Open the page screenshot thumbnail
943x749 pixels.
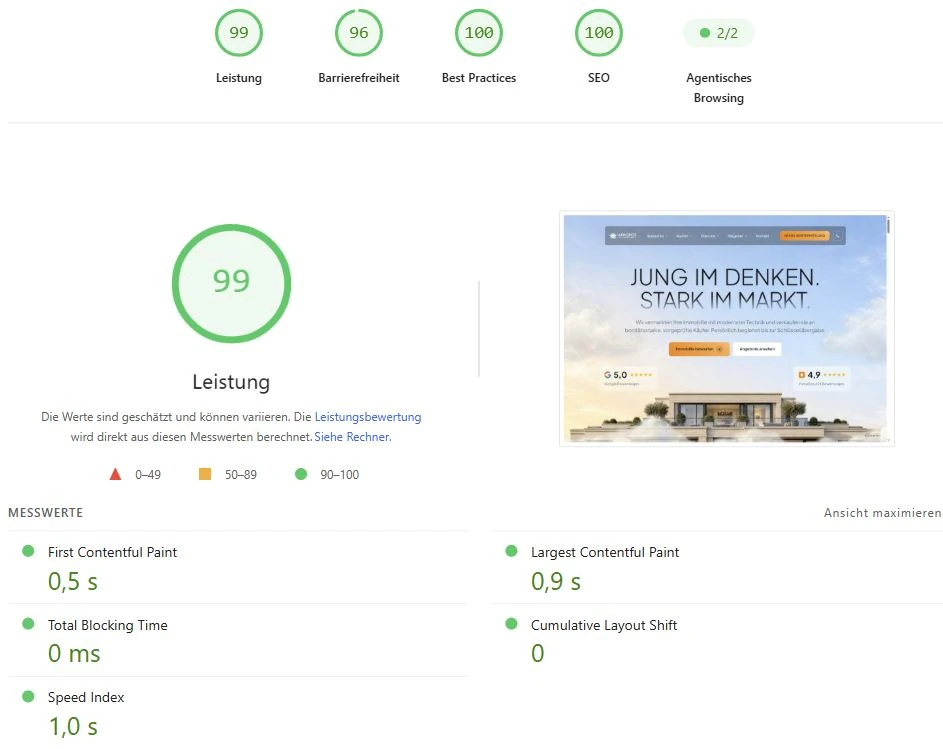726,328
